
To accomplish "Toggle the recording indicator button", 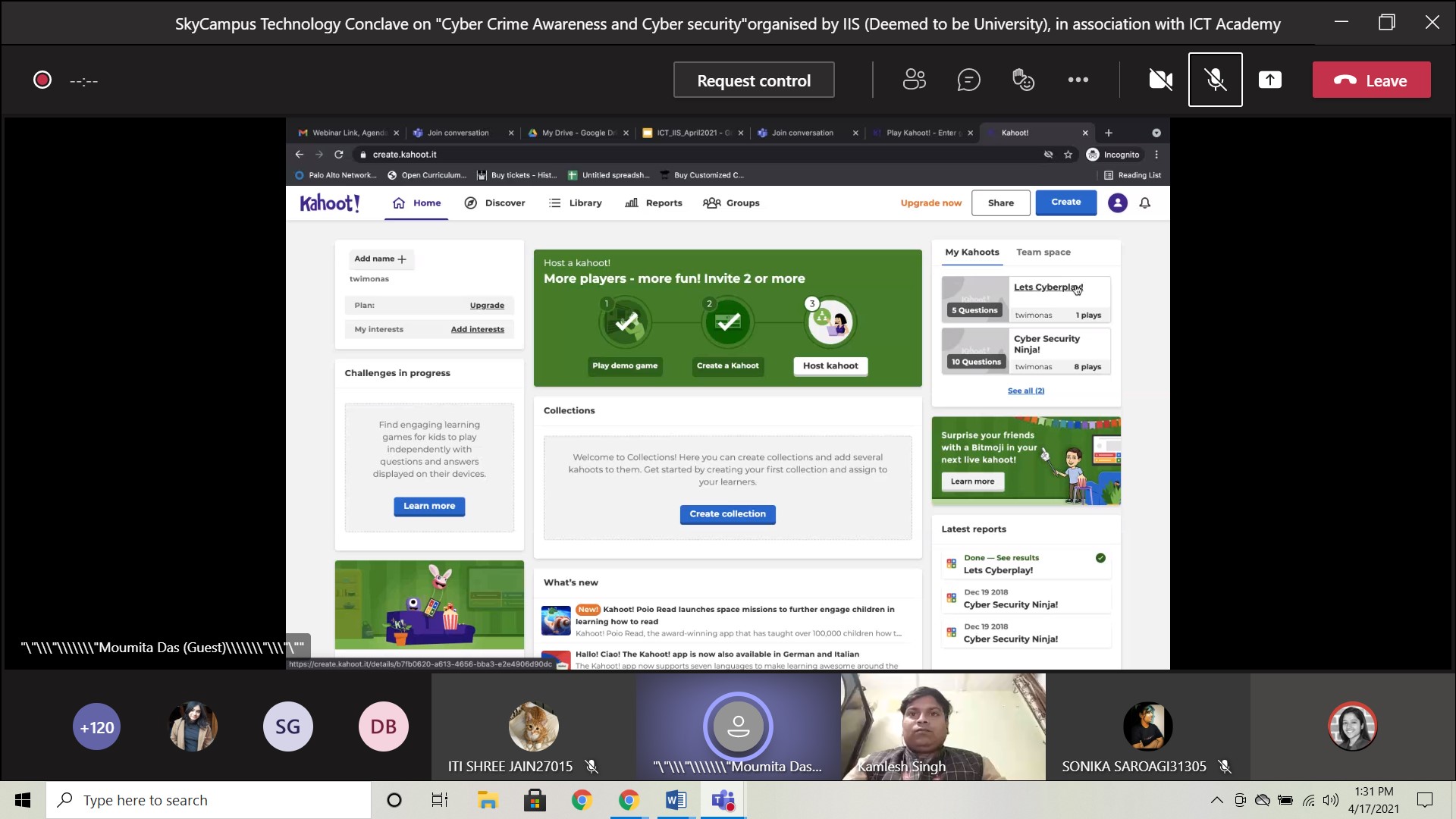I will tap(42, 80).
